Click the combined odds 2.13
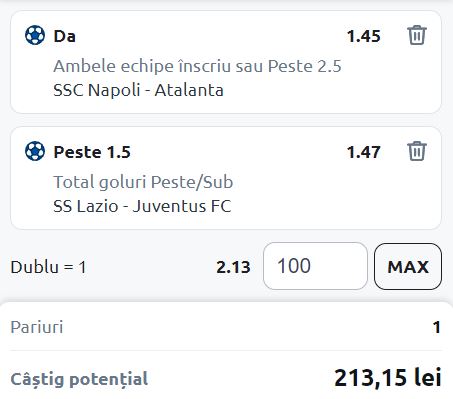Viewport: 453px width, 399px height. point(233,267)
